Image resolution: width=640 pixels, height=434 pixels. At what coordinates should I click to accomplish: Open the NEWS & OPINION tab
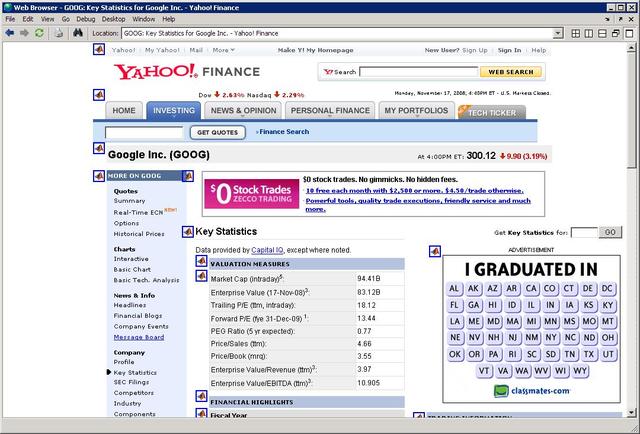243,111
